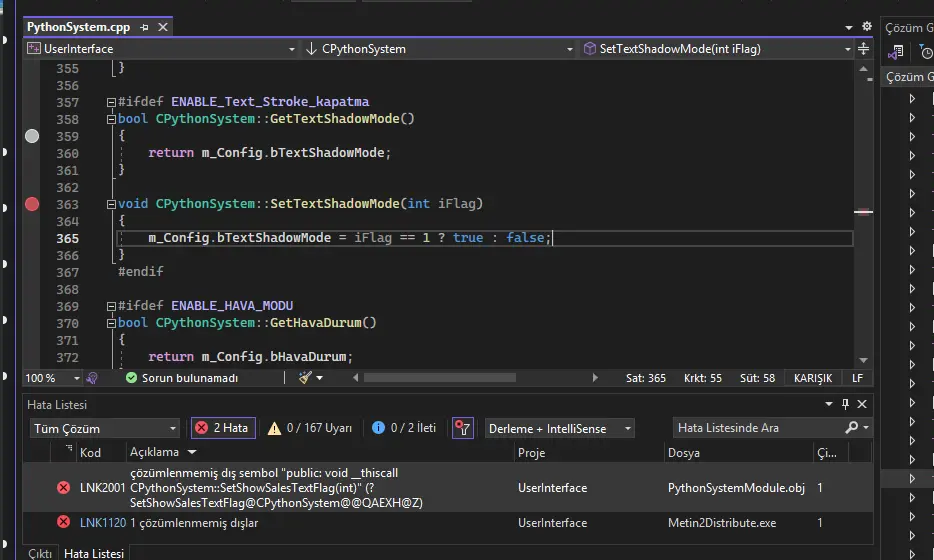Open the Tüm Çözüm scope dropdown
This screenshot has width=934, height=560.
coord(104,428)
